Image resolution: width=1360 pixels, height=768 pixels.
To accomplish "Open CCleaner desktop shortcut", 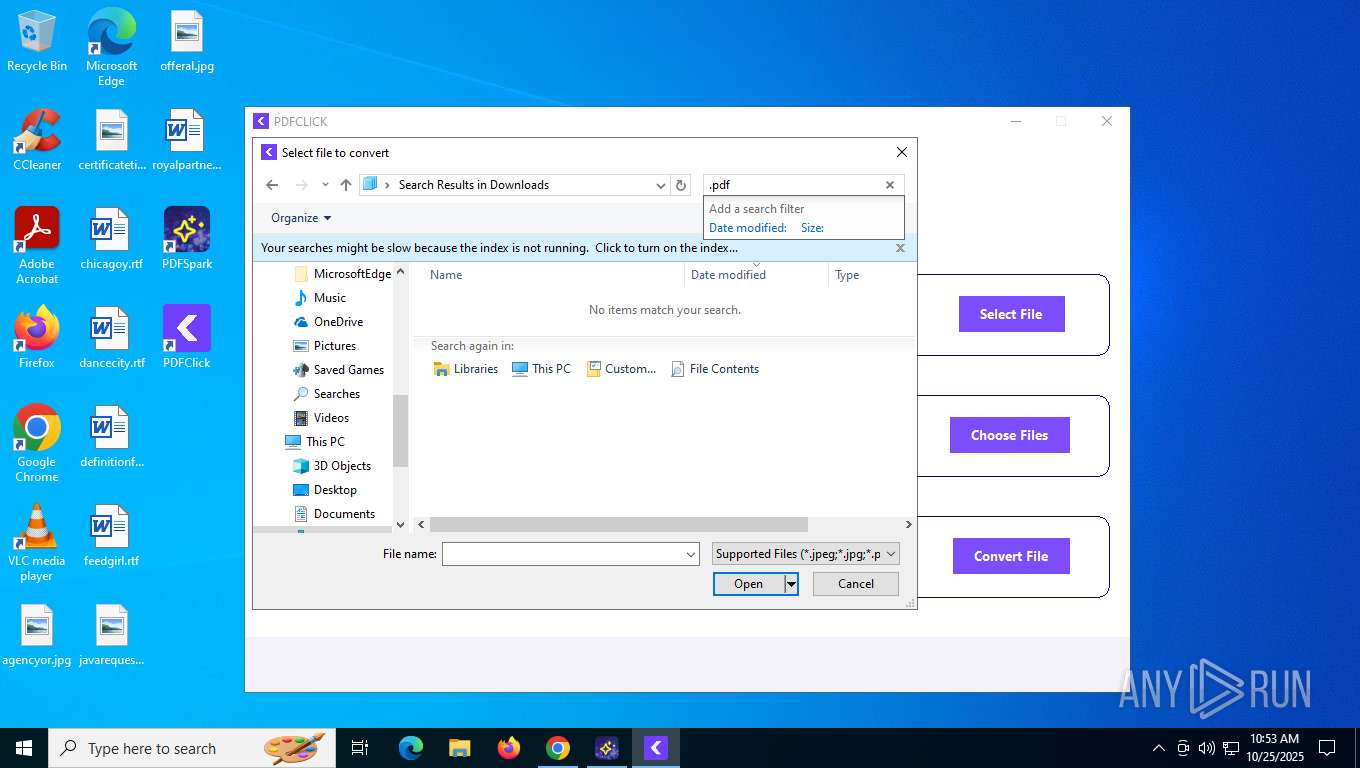I will pyautogui.click(x=37, y=140).
